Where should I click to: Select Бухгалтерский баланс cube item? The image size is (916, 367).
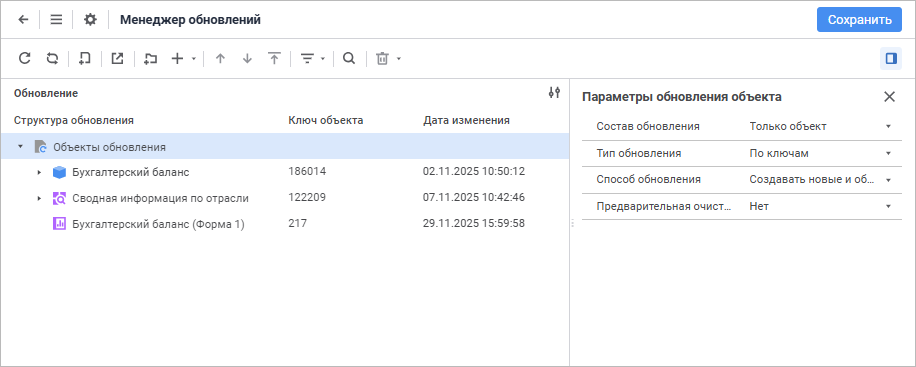tap(131, 172)
